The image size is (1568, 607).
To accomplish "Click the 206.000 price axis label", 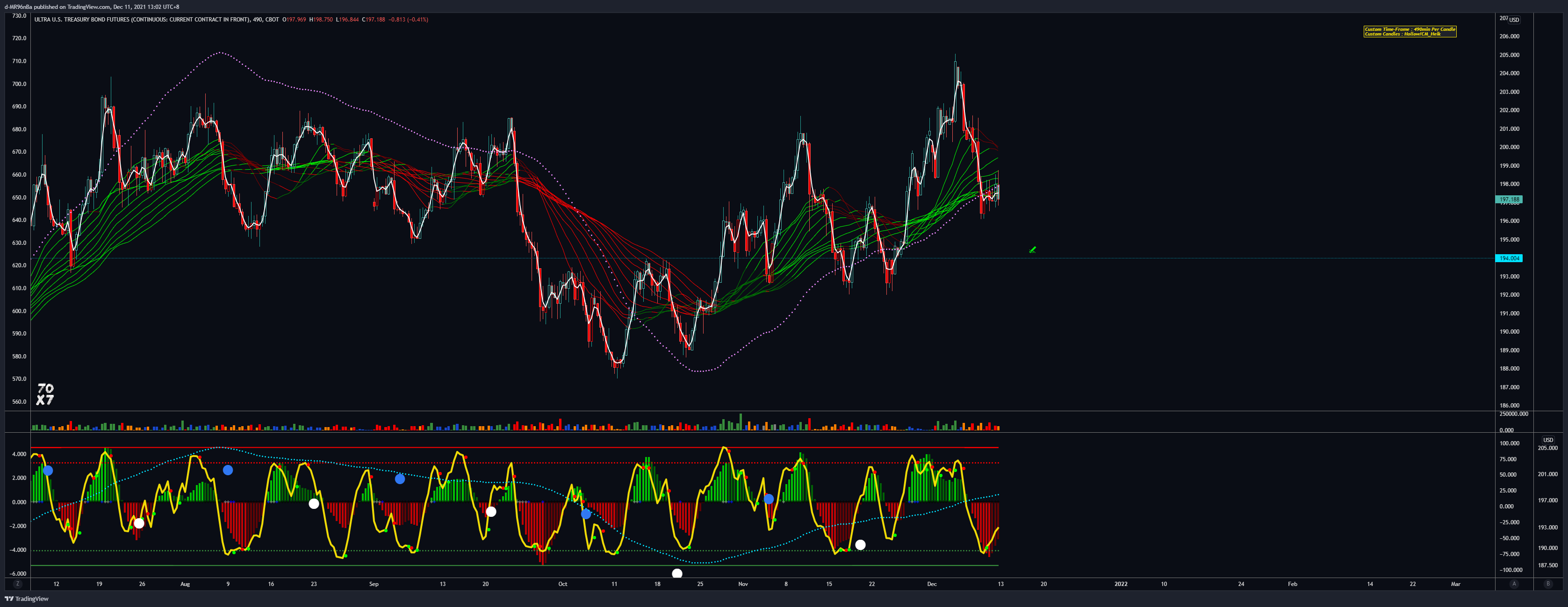I will 1509,36.
